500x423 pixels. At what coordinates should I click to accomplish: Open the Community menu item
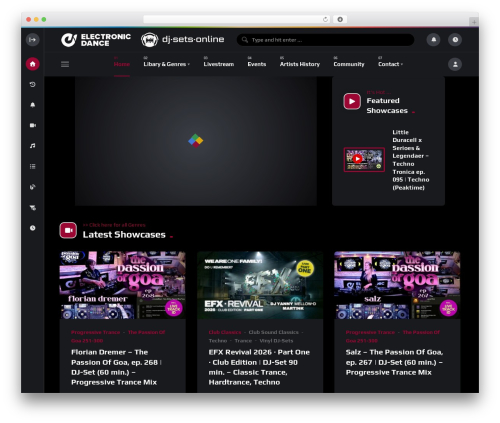(x=349, y=64)
